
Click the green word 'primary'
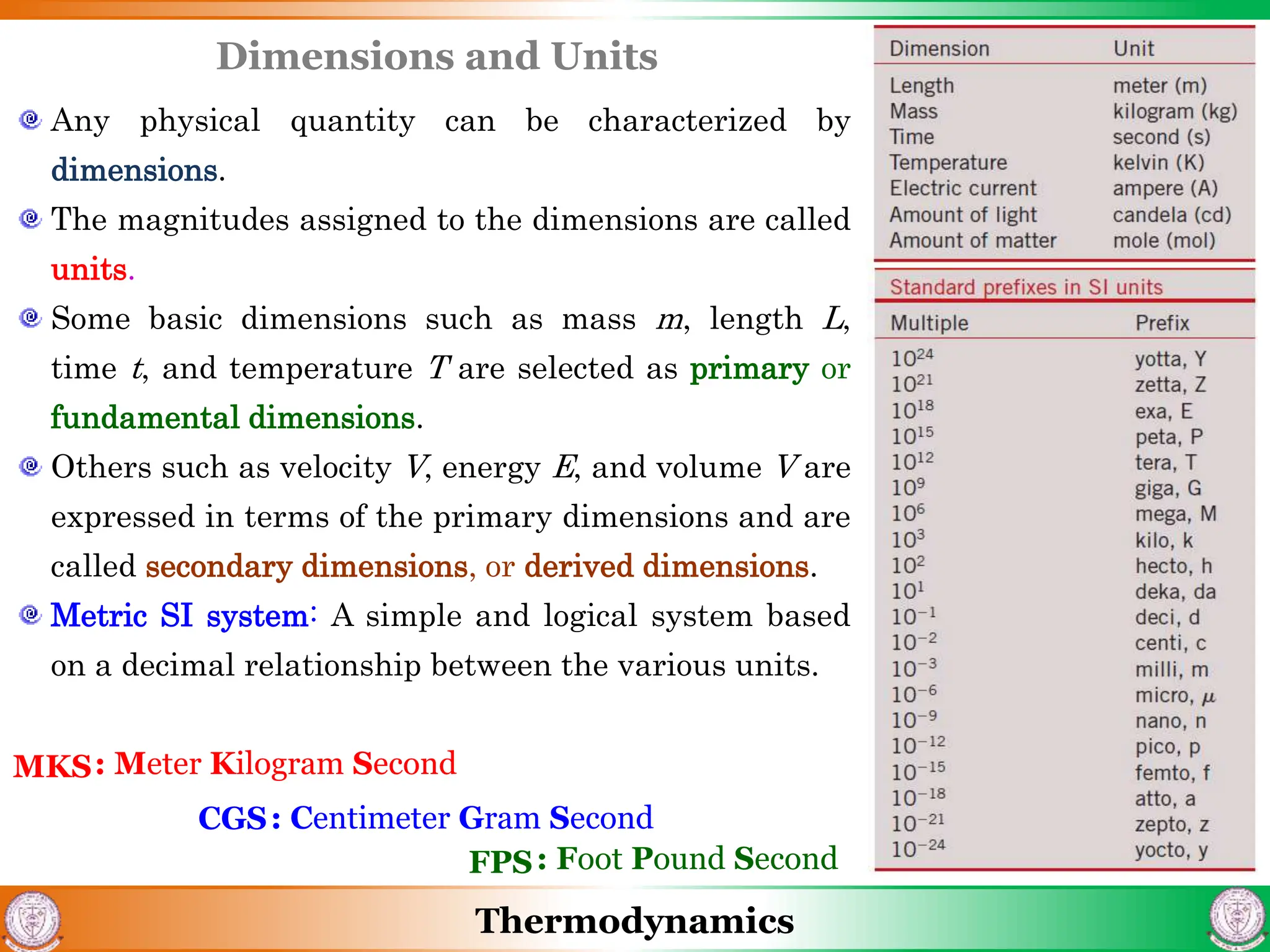749,369
